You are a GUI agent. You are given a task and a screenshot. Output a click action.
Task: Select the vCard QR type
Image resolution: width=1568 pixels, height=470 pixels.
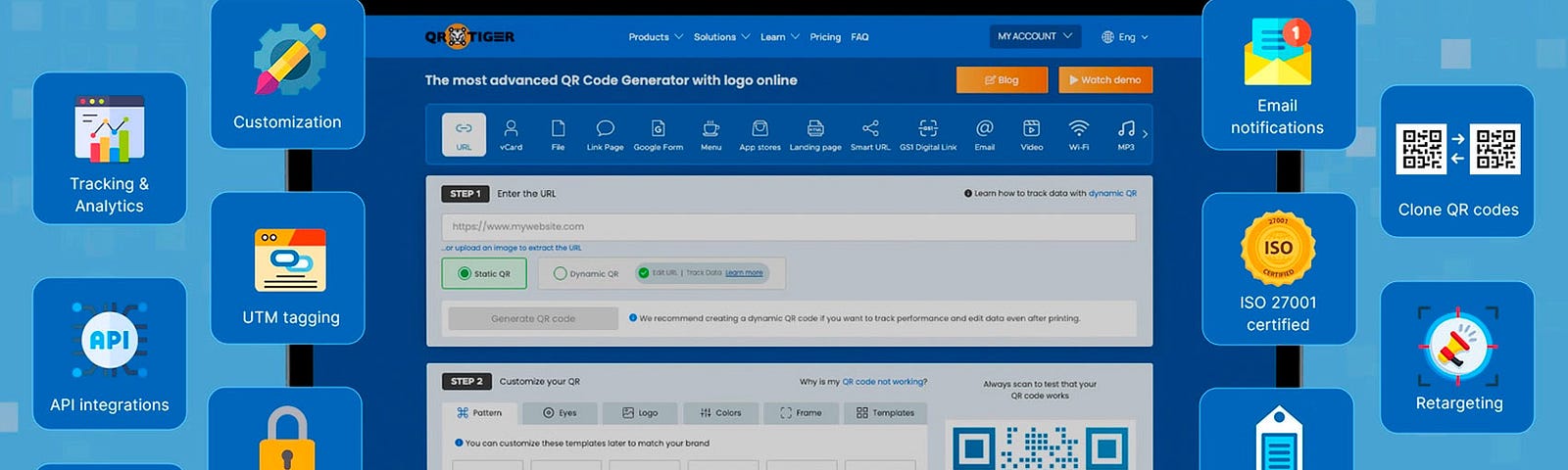[x=511, y=134]
